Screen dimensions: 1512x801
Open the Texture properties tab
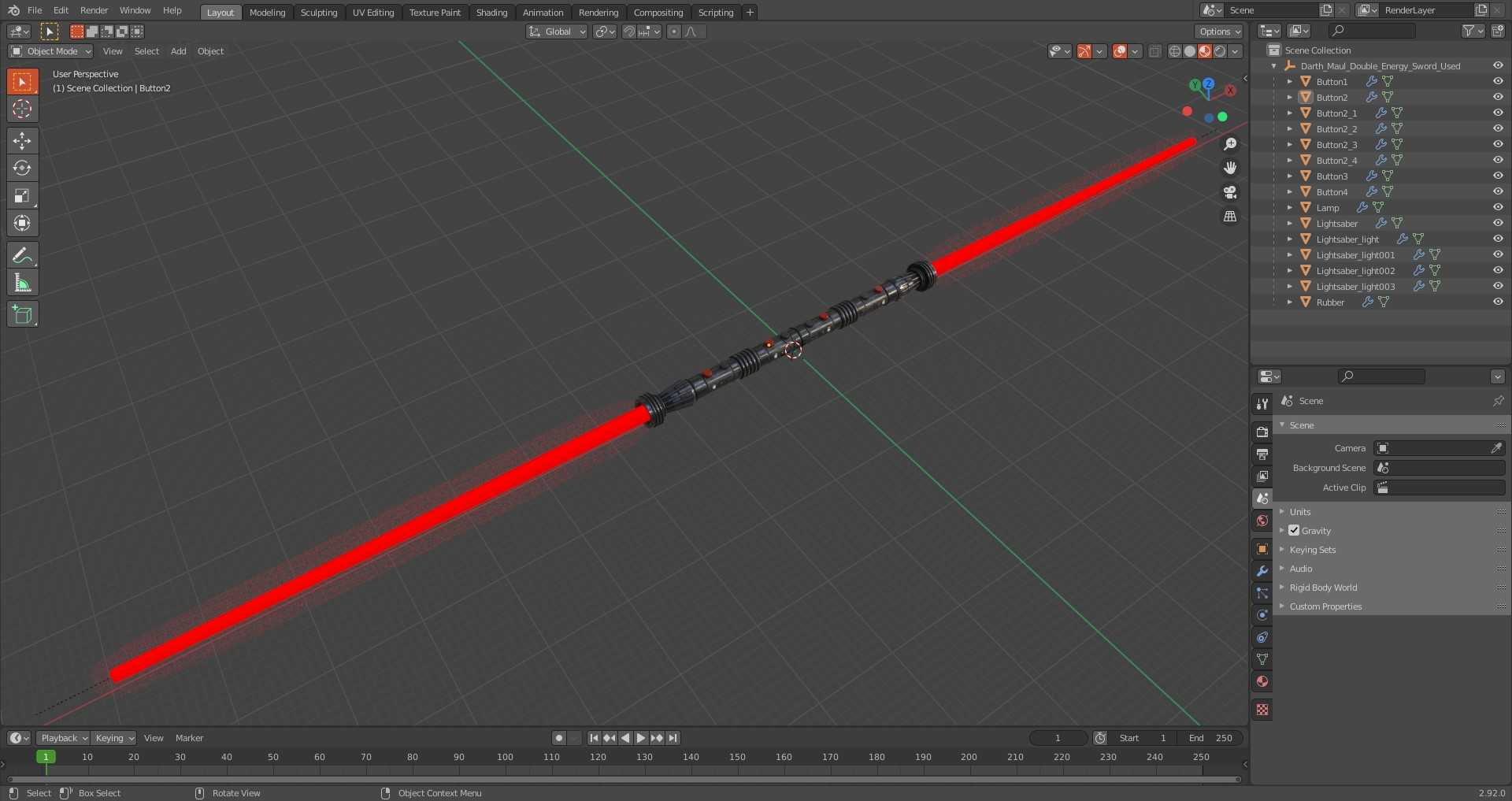[x=1262, y=710]
